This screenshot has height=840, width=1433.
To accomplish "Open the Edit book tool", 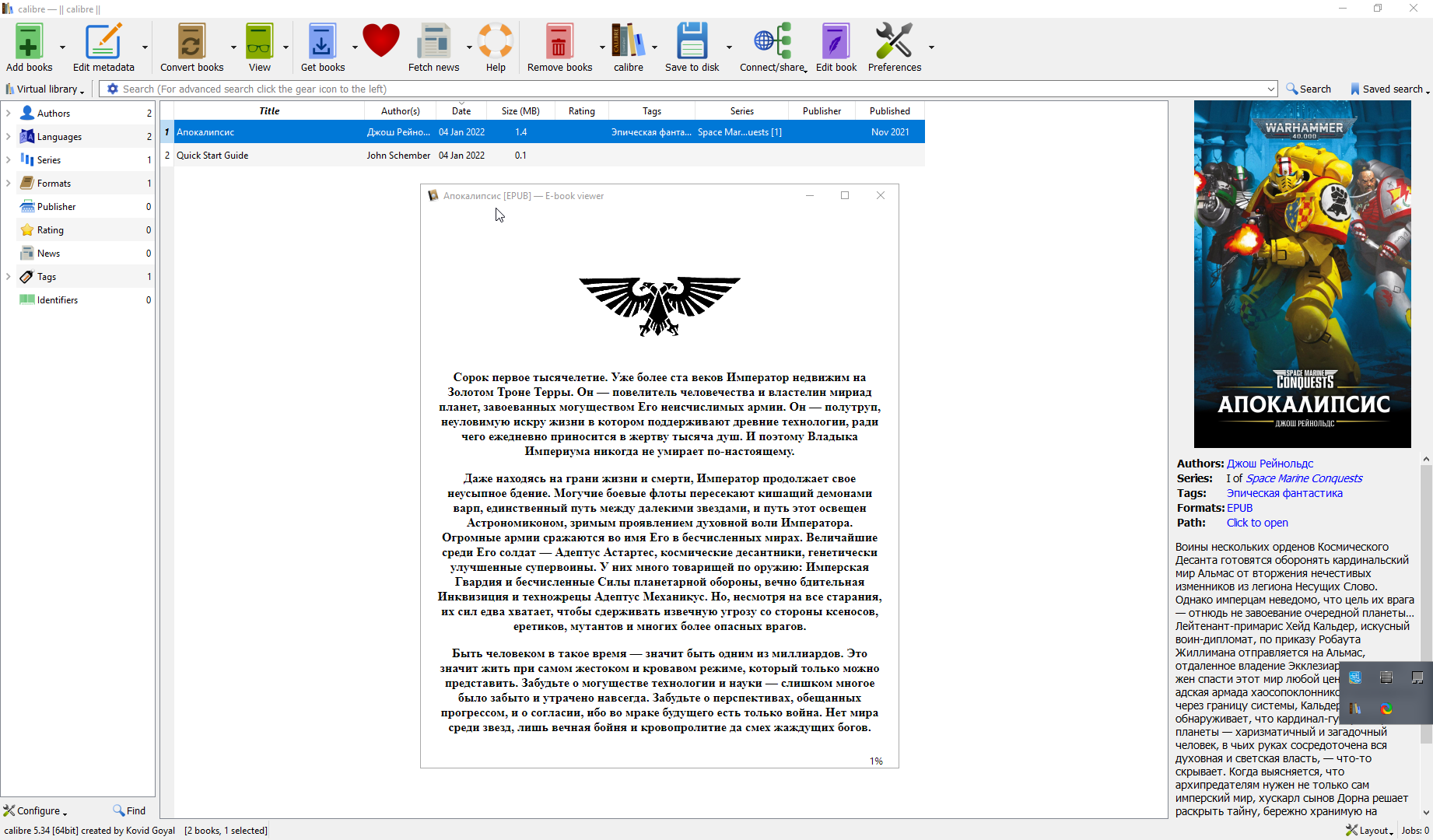I will pos(836,42).
